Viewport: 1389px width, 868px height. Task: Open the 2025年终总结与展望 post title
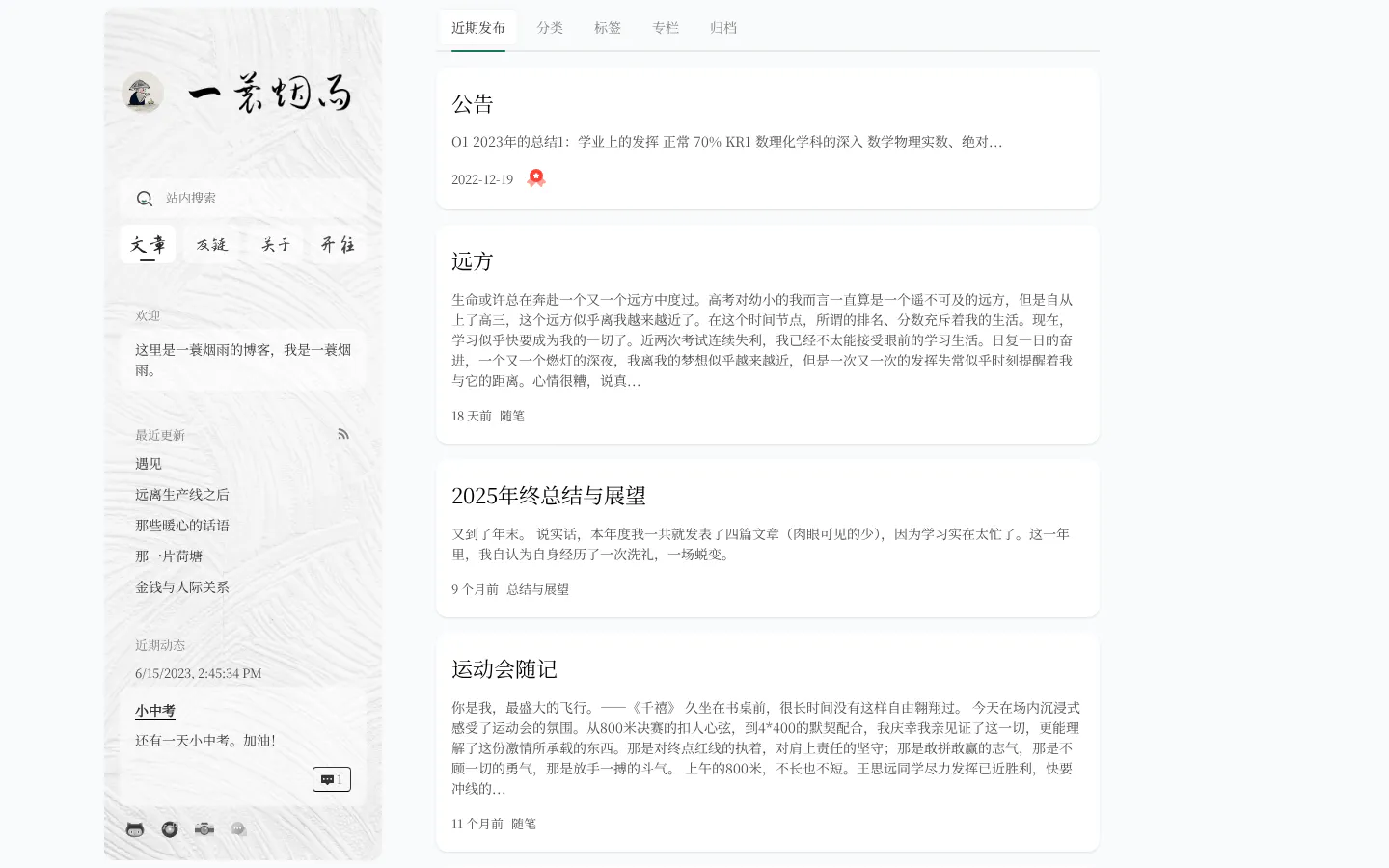coord(549,496)
